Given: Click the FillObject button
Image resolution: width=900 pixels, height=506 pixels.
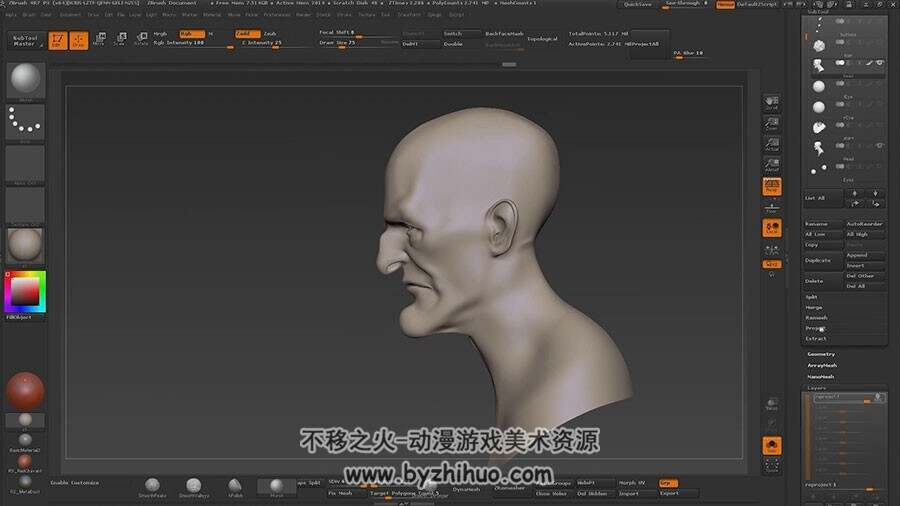Looking at the screenshot, I should tap(19, 317).
